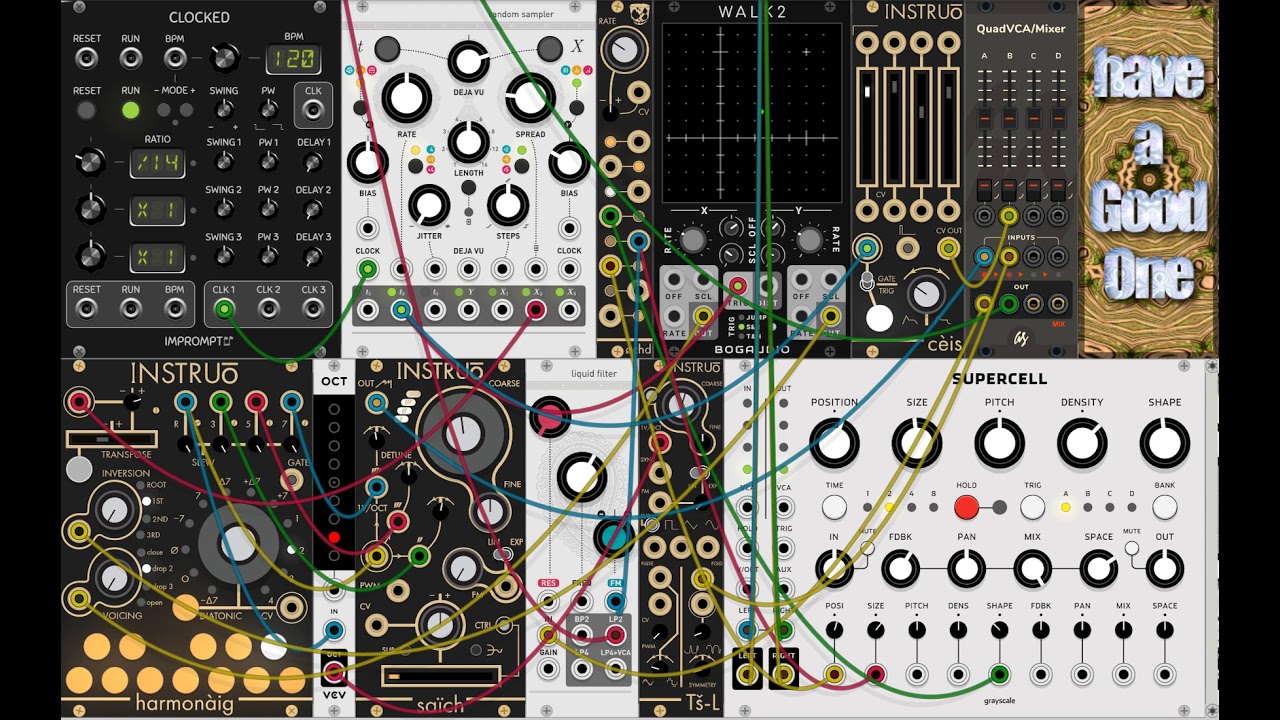Click the FDBK knob on Supercell
The height and width of the screenshot is (720, 1280).
900,569
